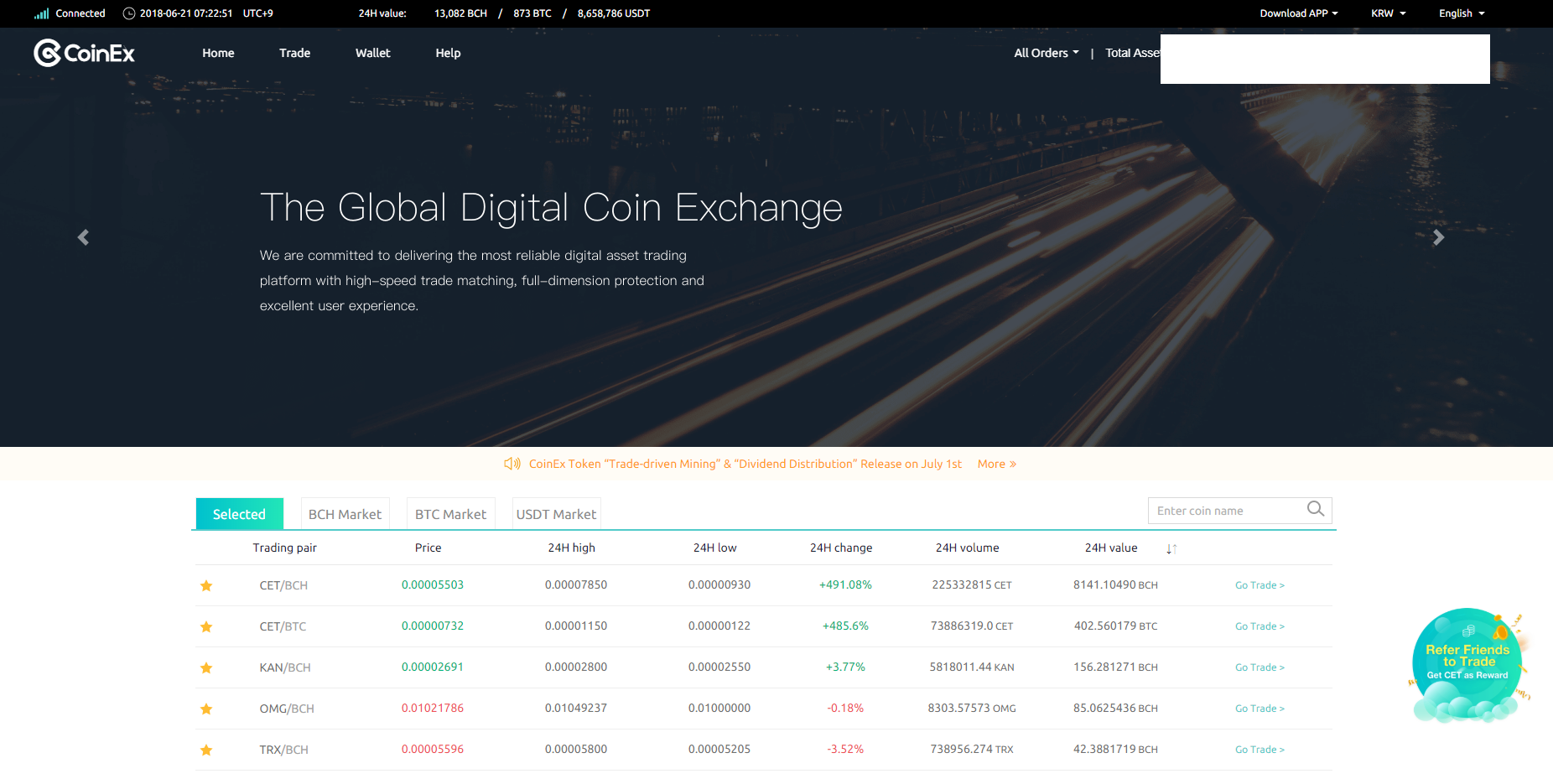Image resolution: width=1553 pixels, height=784 pixels.
Task: Open Trade menu item
Action: [294, 53]
